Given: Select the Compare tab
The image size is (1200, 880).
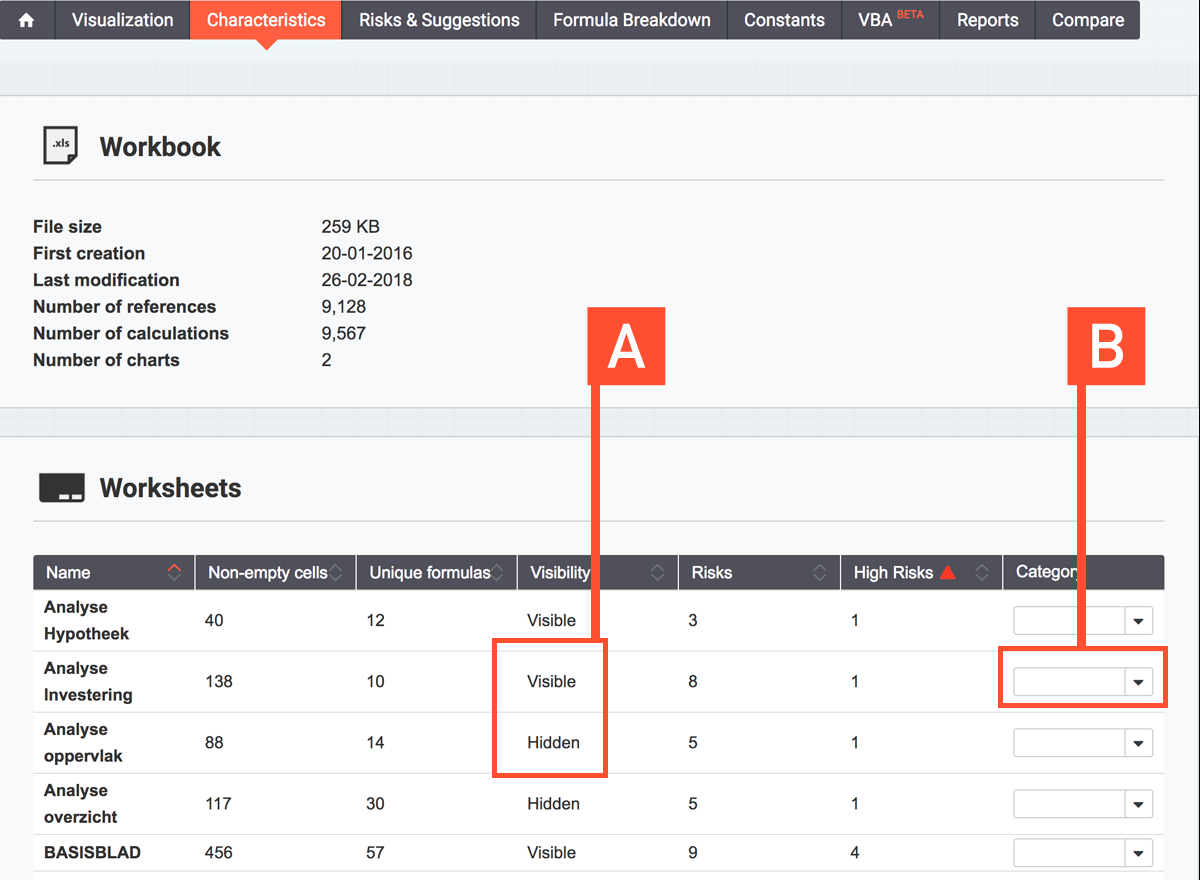Looking at the screenshot, I should point(1087,20).
